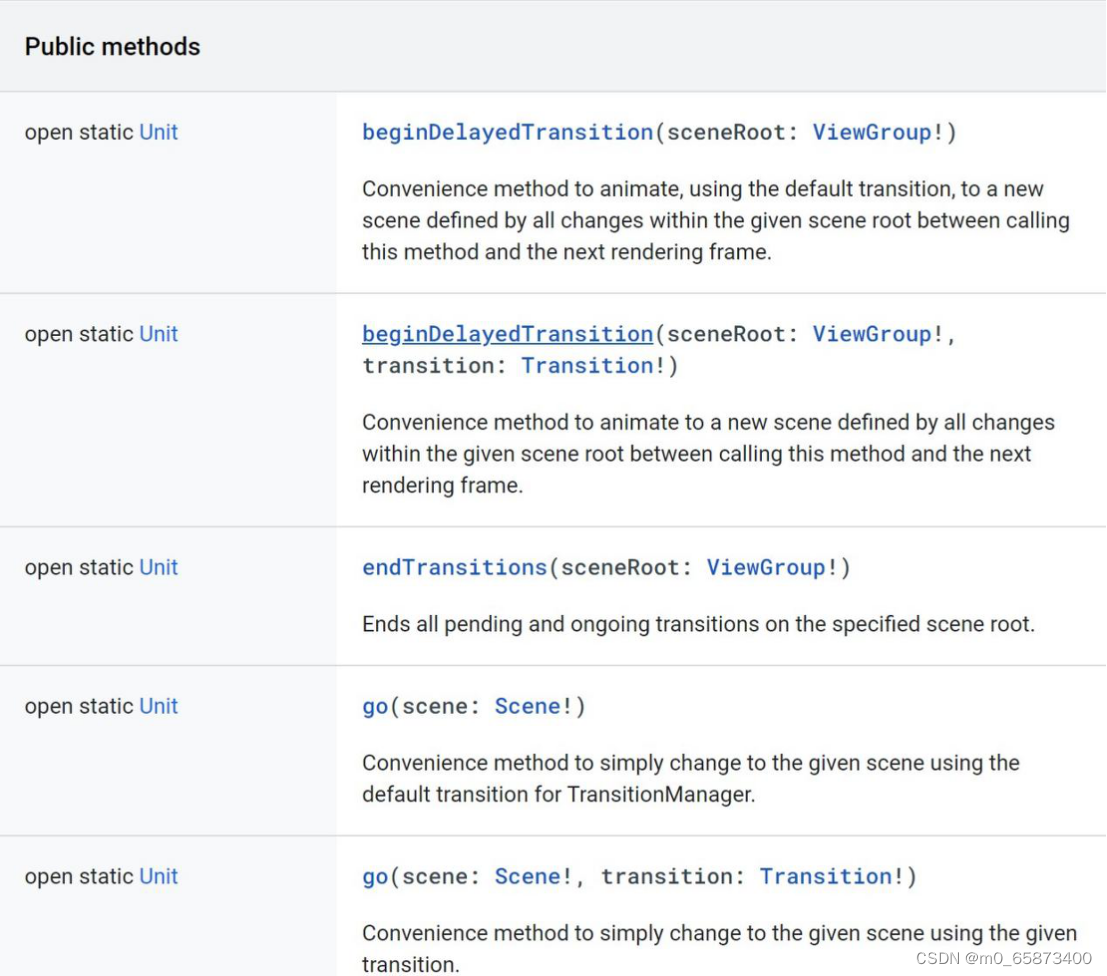This screenshot has height=976, width=1107.
Task: Click Unit next to the go(scene: Scene!) method
Action: point(158,706)
